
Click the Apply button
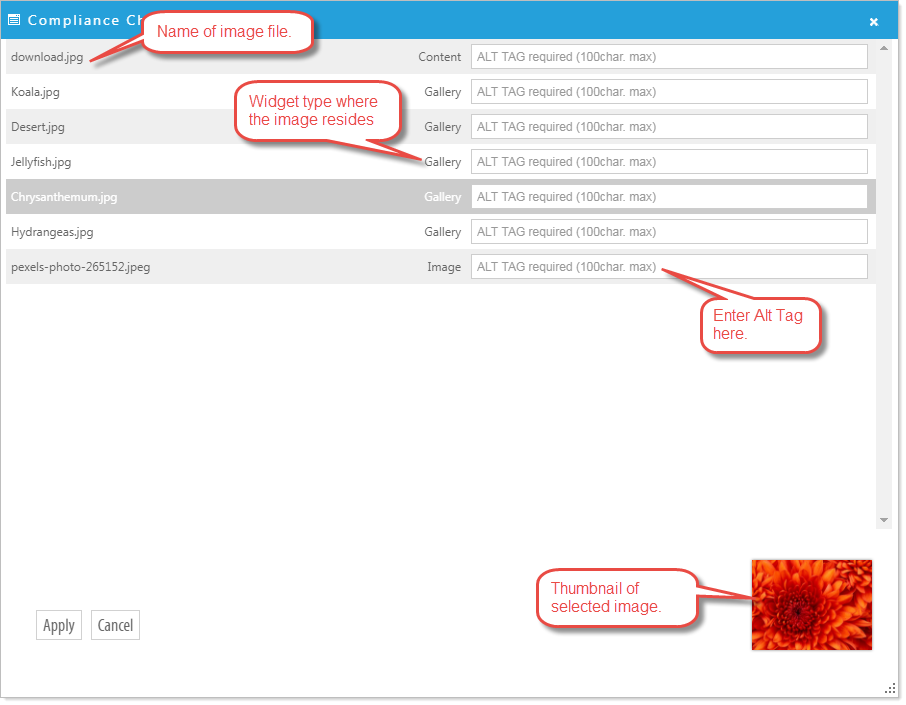click(59, 625)
